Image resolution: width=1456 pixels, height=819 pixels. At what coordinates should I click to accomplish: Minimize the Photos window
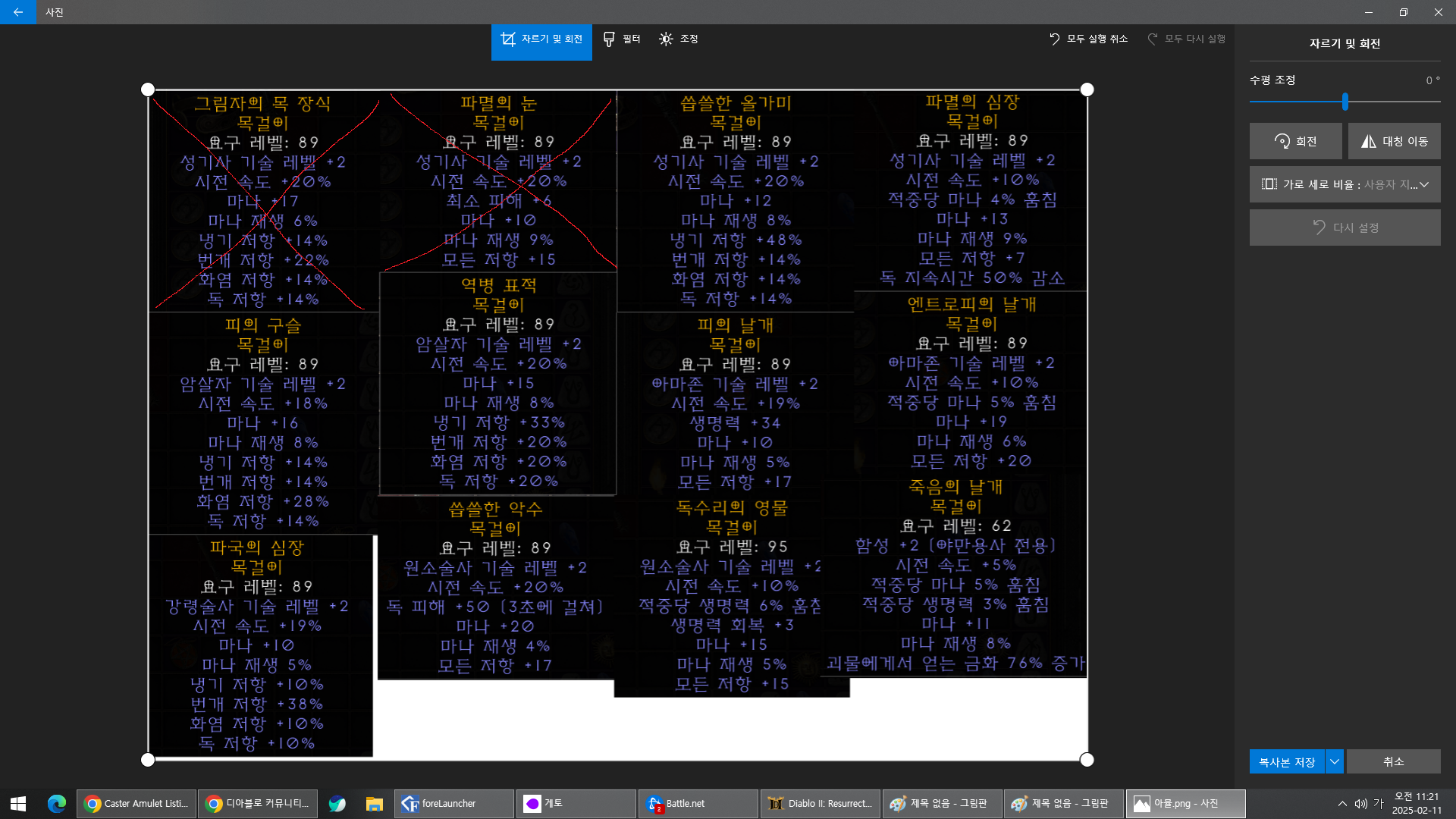(1368, 12)
